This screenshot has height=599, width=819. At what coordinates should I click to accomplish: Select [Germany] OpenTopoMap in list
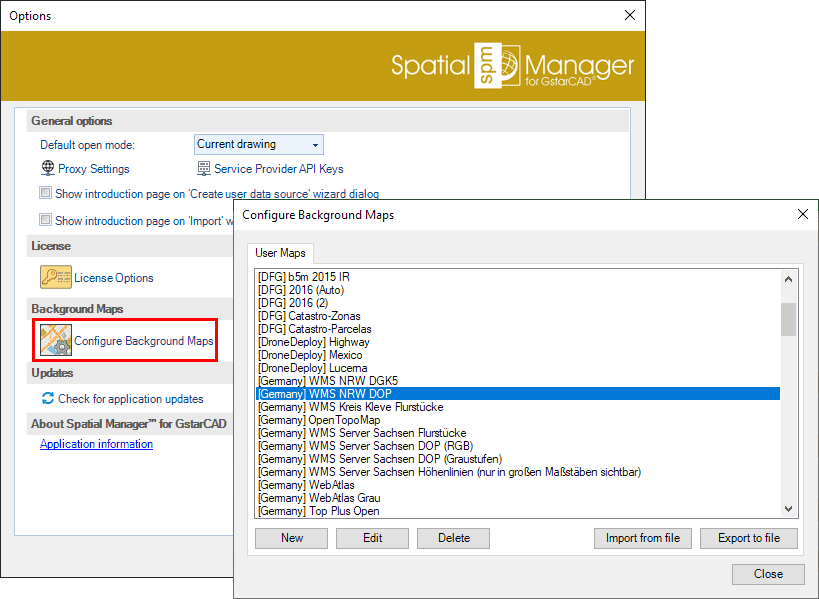(306, 420)
